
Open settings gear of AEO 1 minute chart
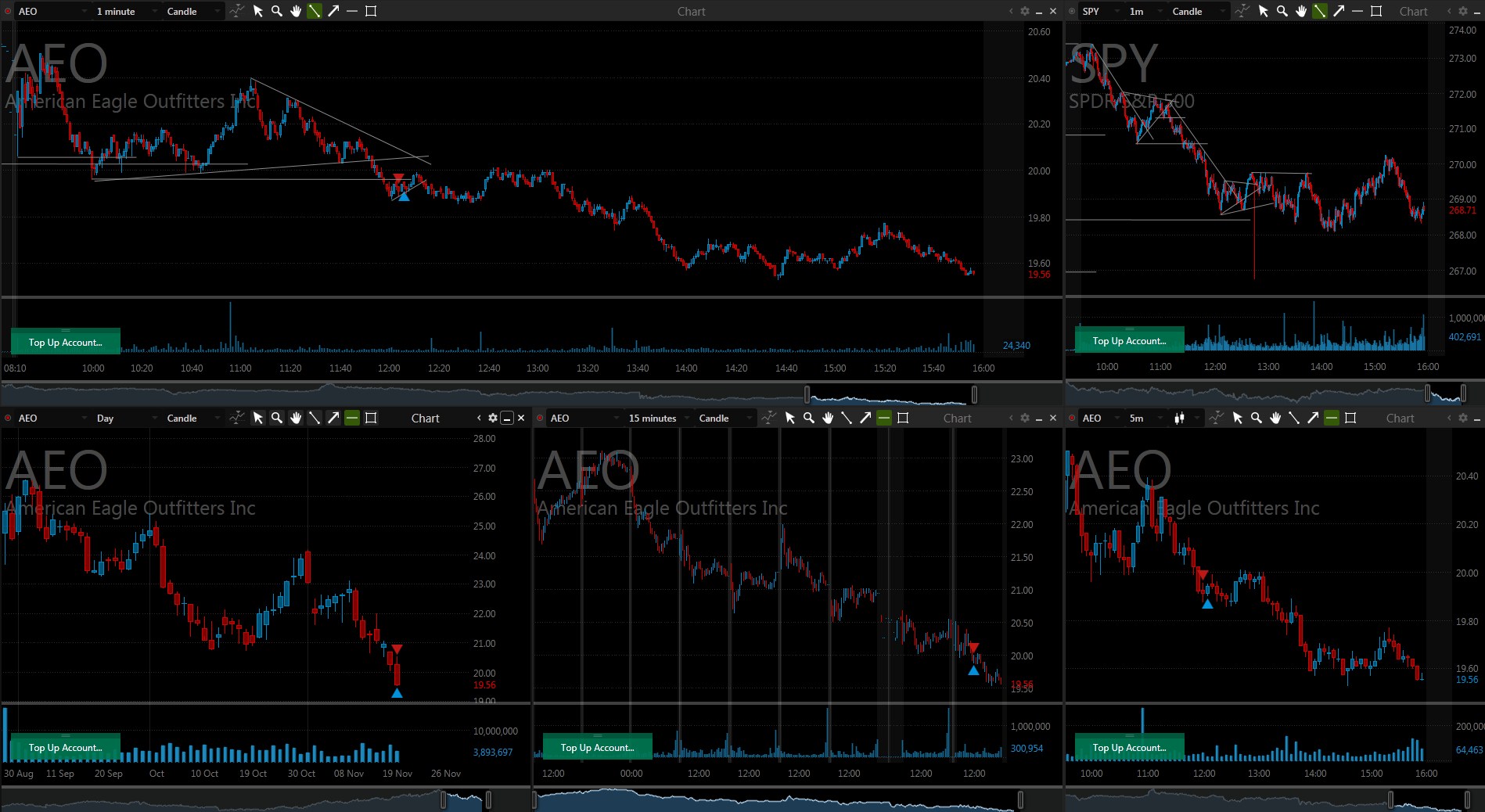1024,11
